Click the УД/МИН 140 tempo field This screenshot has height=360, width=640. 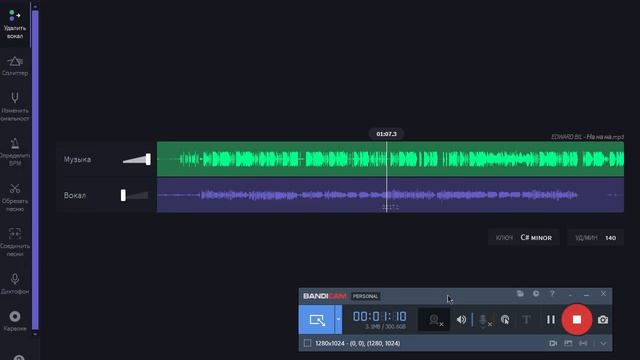point(596,238)
